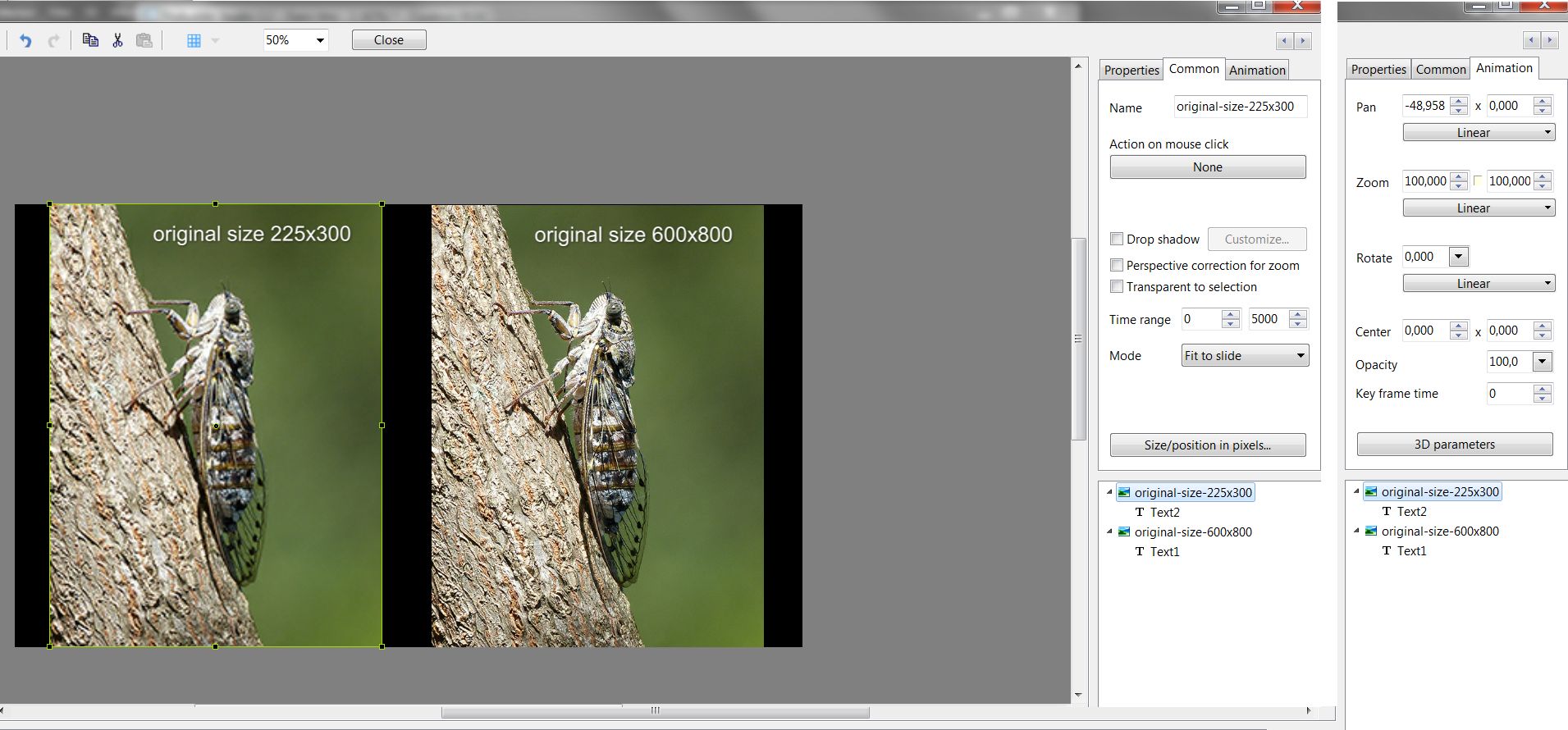Click the Redo arrow icon
Viewport: 1568px width, 730px height.
click(53, 40)
